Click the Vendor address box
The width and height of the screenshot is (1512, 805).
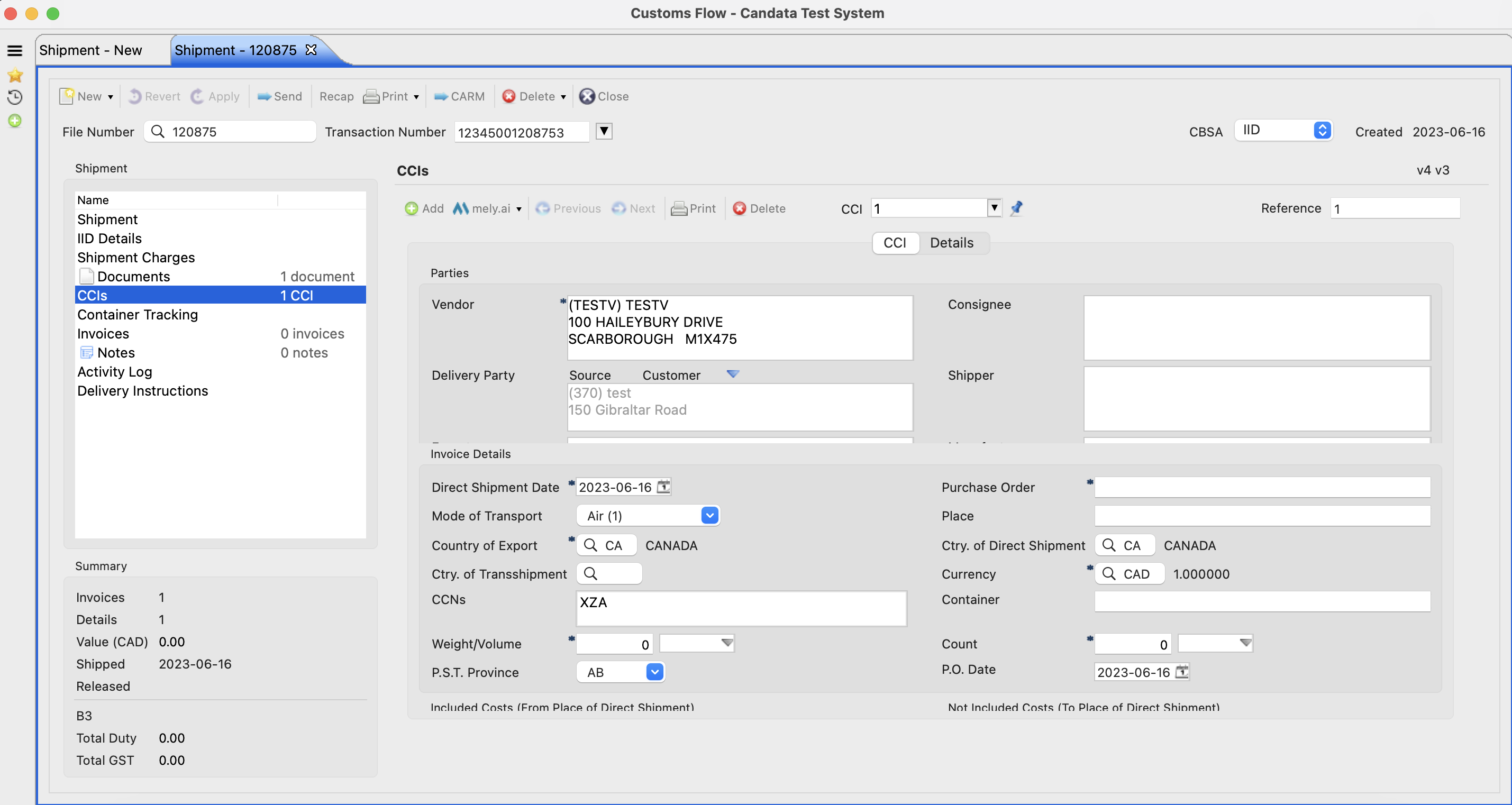pyautogui.click(x=740, y=328)
